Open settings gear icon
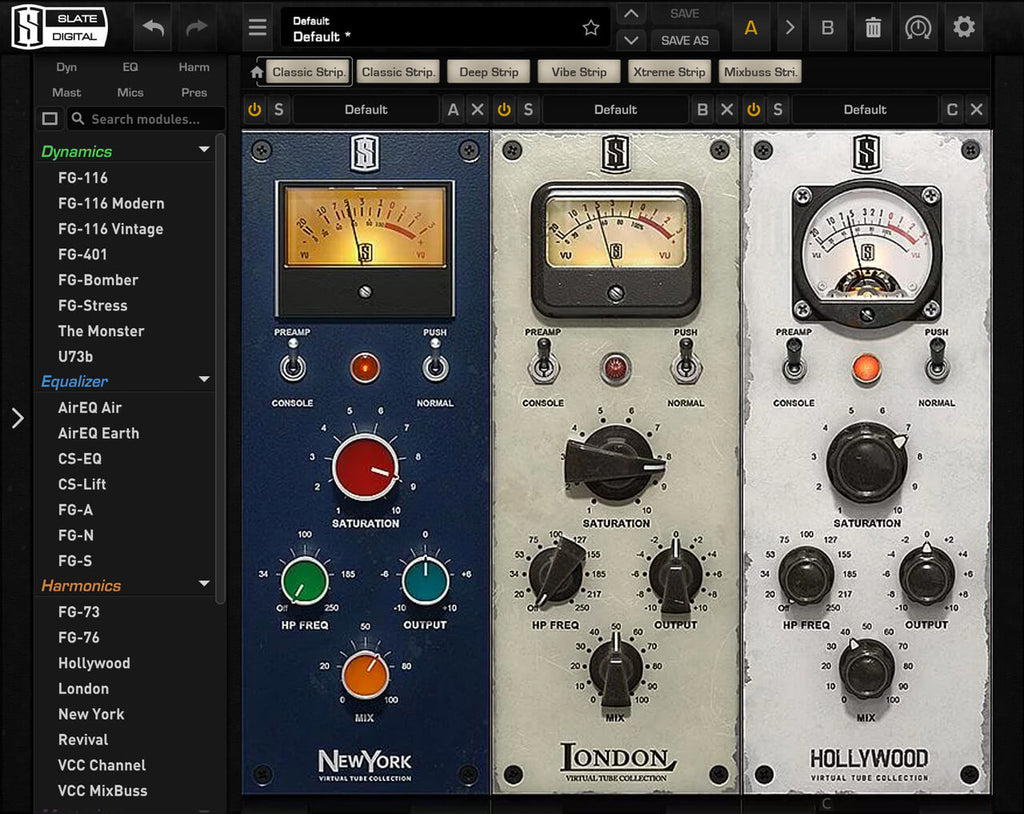Screen dimensions: 1024x814 (963, 27)
